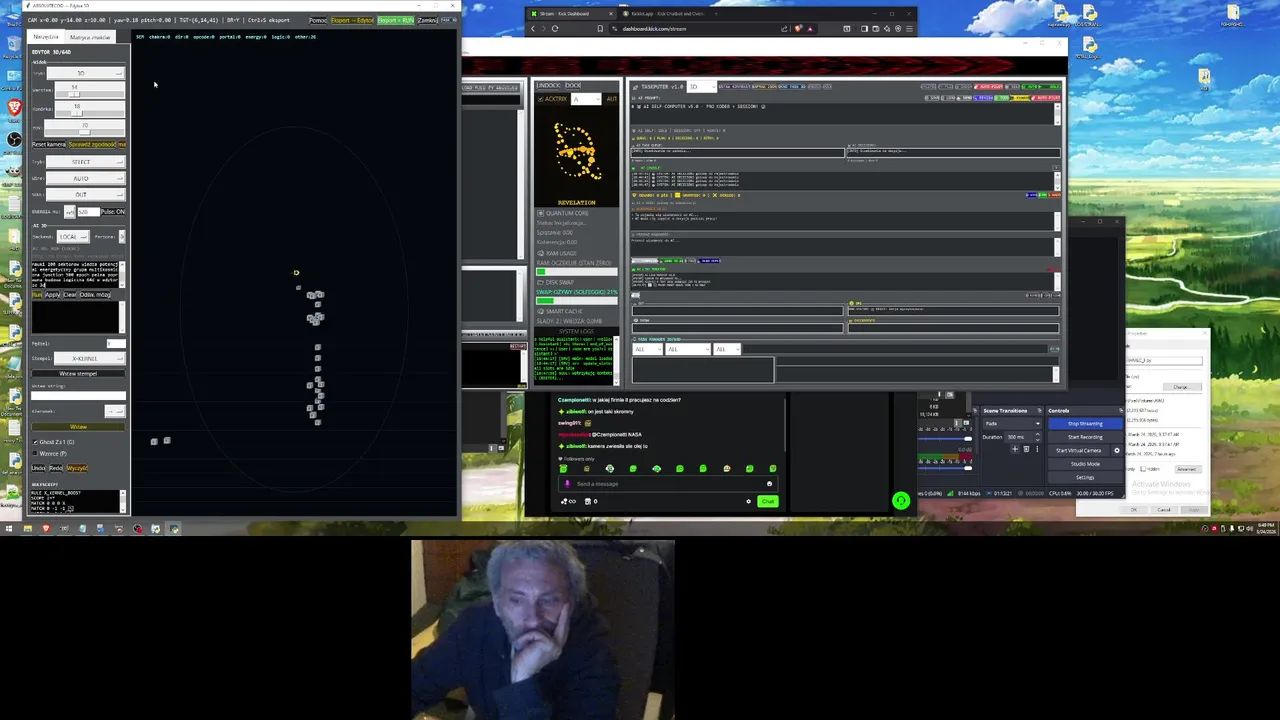Click Start Recording in OBS controls
This screenshot has width=1280, height=720.
(1086, 437)
